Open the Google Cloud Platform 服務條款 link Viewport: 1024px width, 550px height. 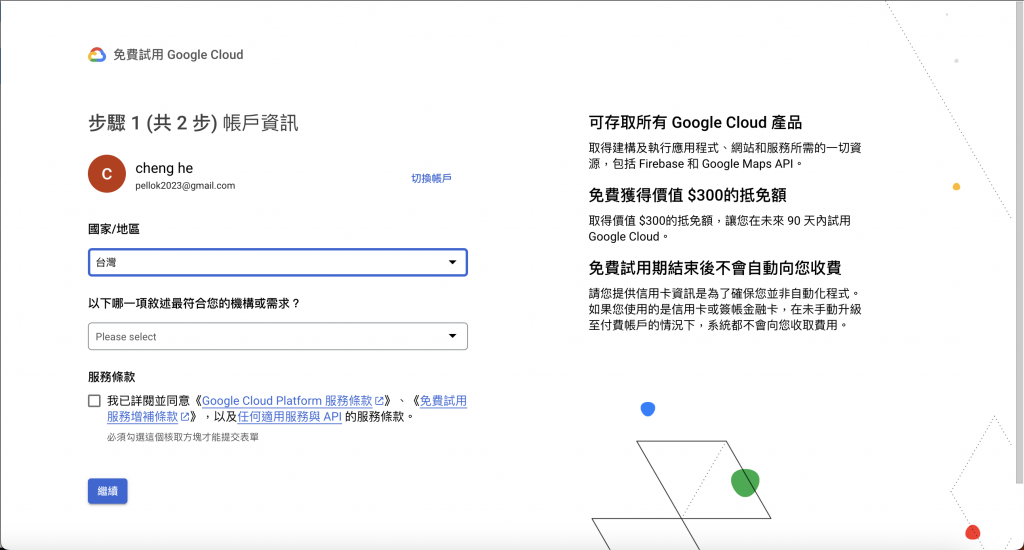click(x=287, y=400)
